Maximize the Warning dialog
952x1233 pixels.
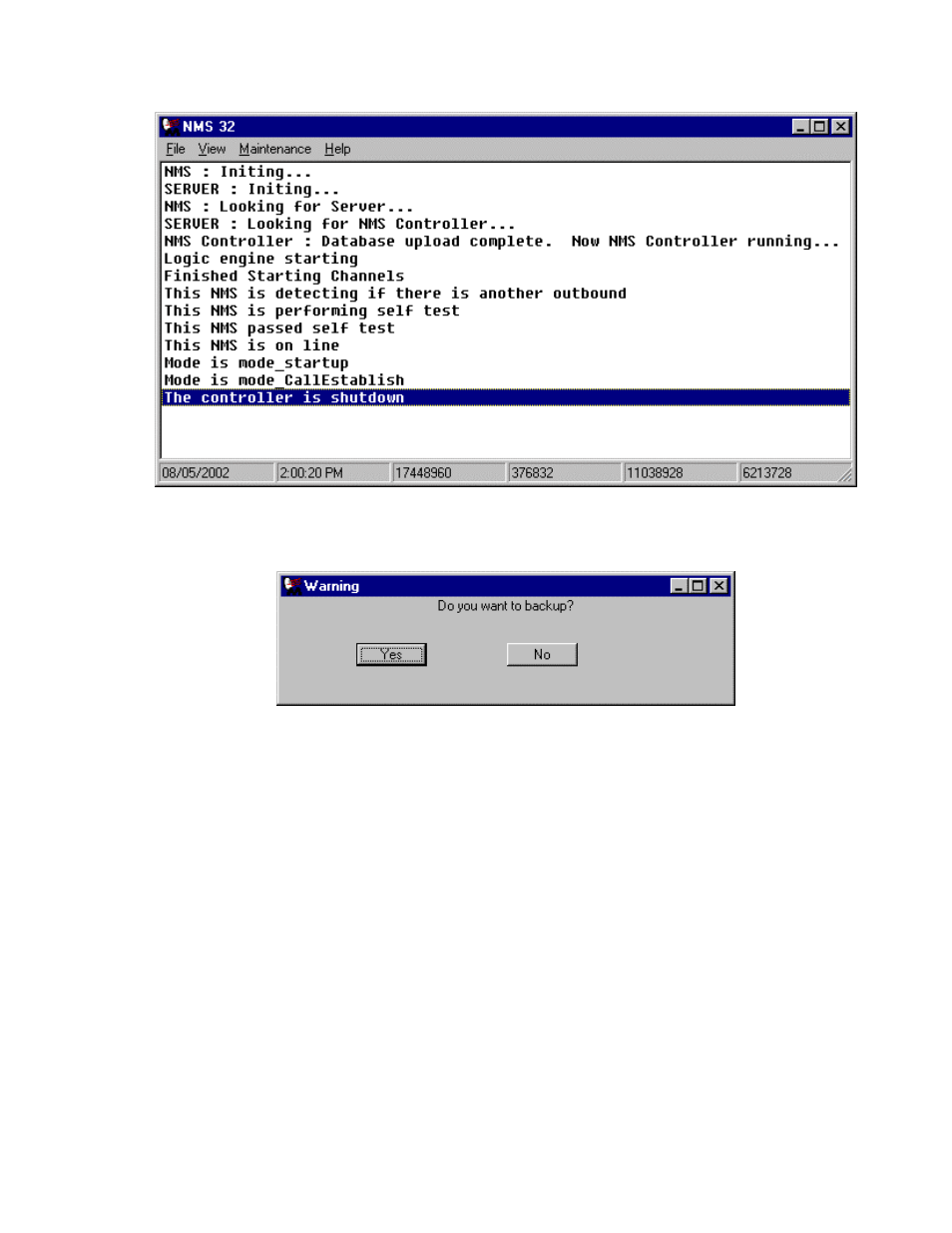pos(698,586)
